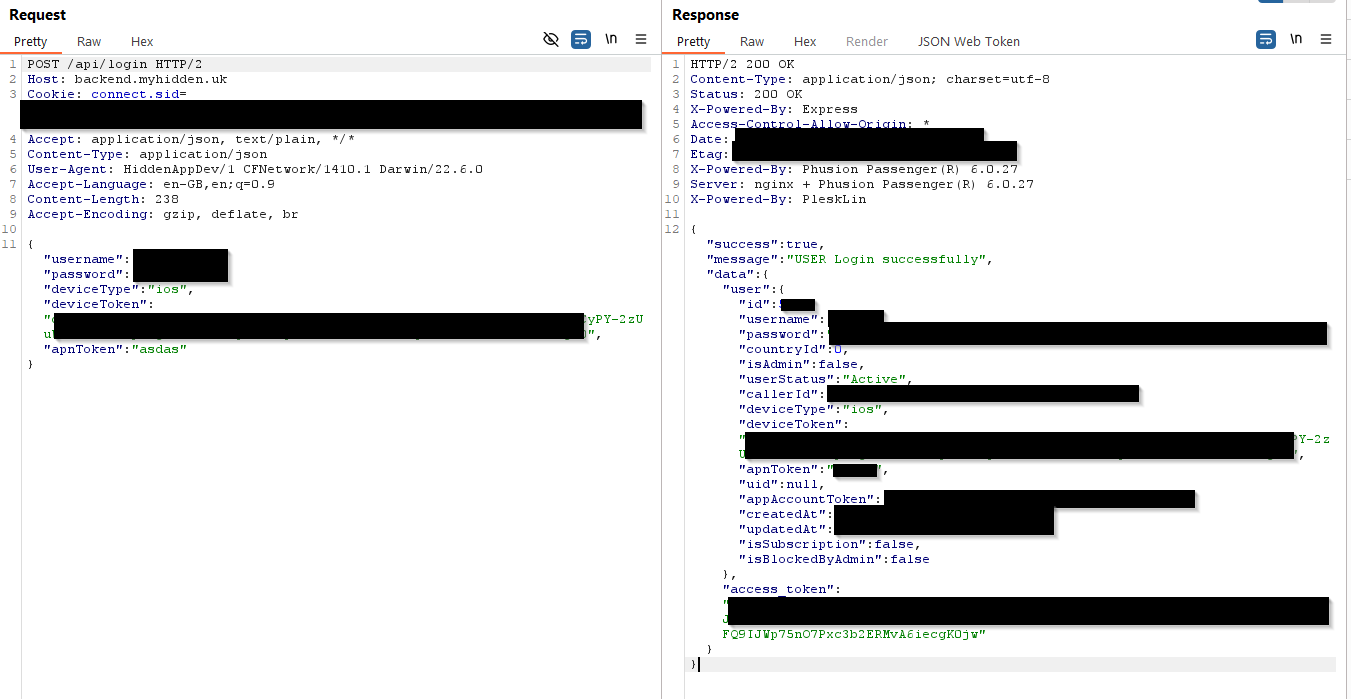Click the Accept: application/json request header
This screenshot has width=1351, height=699.
pos(191,139)
